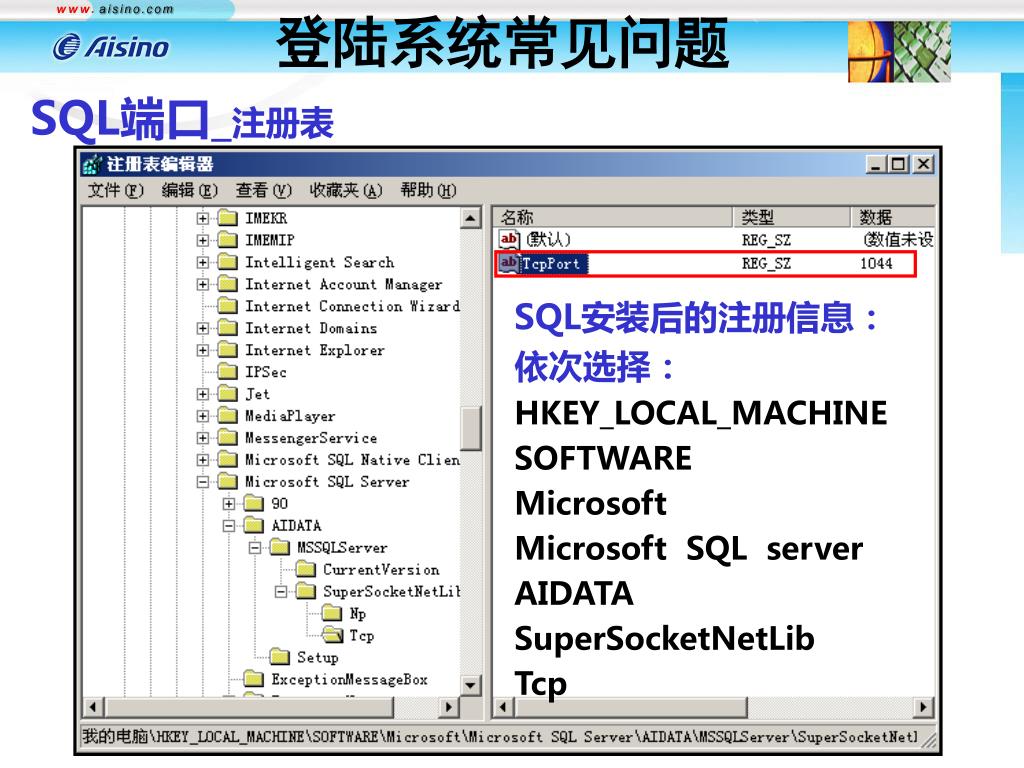Screen dimensions: 1024x768
Task: Click the Jet folder icon
Action: coord(227,394)
